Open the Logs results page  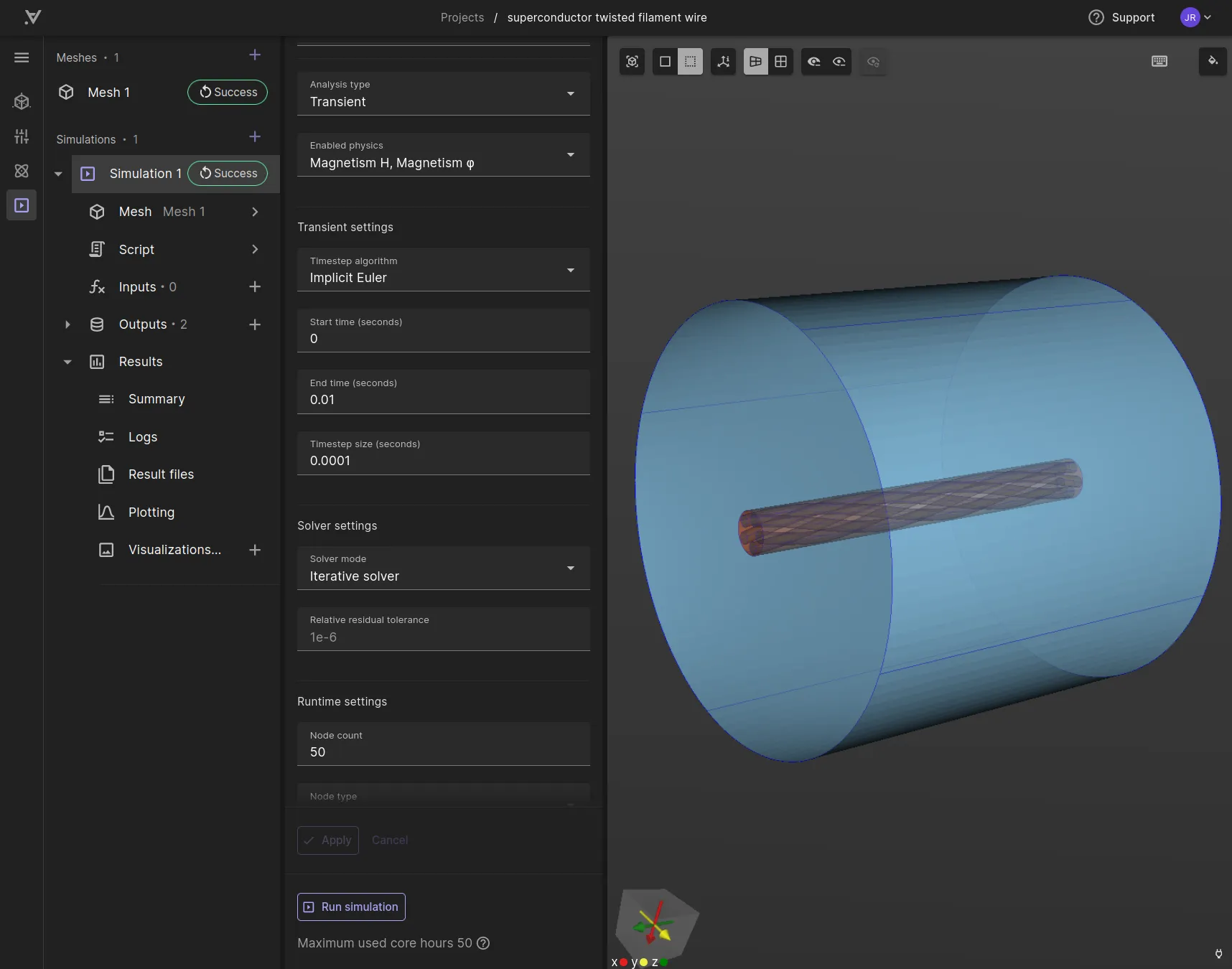(143, 437)
